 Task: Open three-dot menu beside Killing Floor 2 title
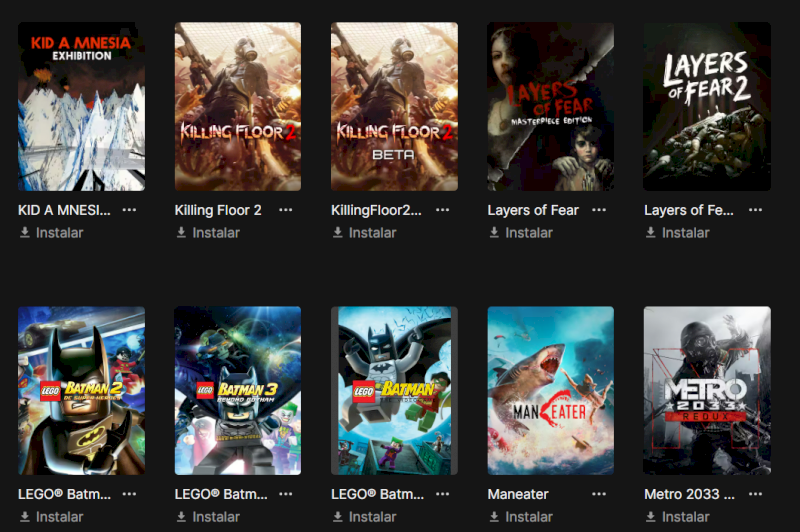286,210
